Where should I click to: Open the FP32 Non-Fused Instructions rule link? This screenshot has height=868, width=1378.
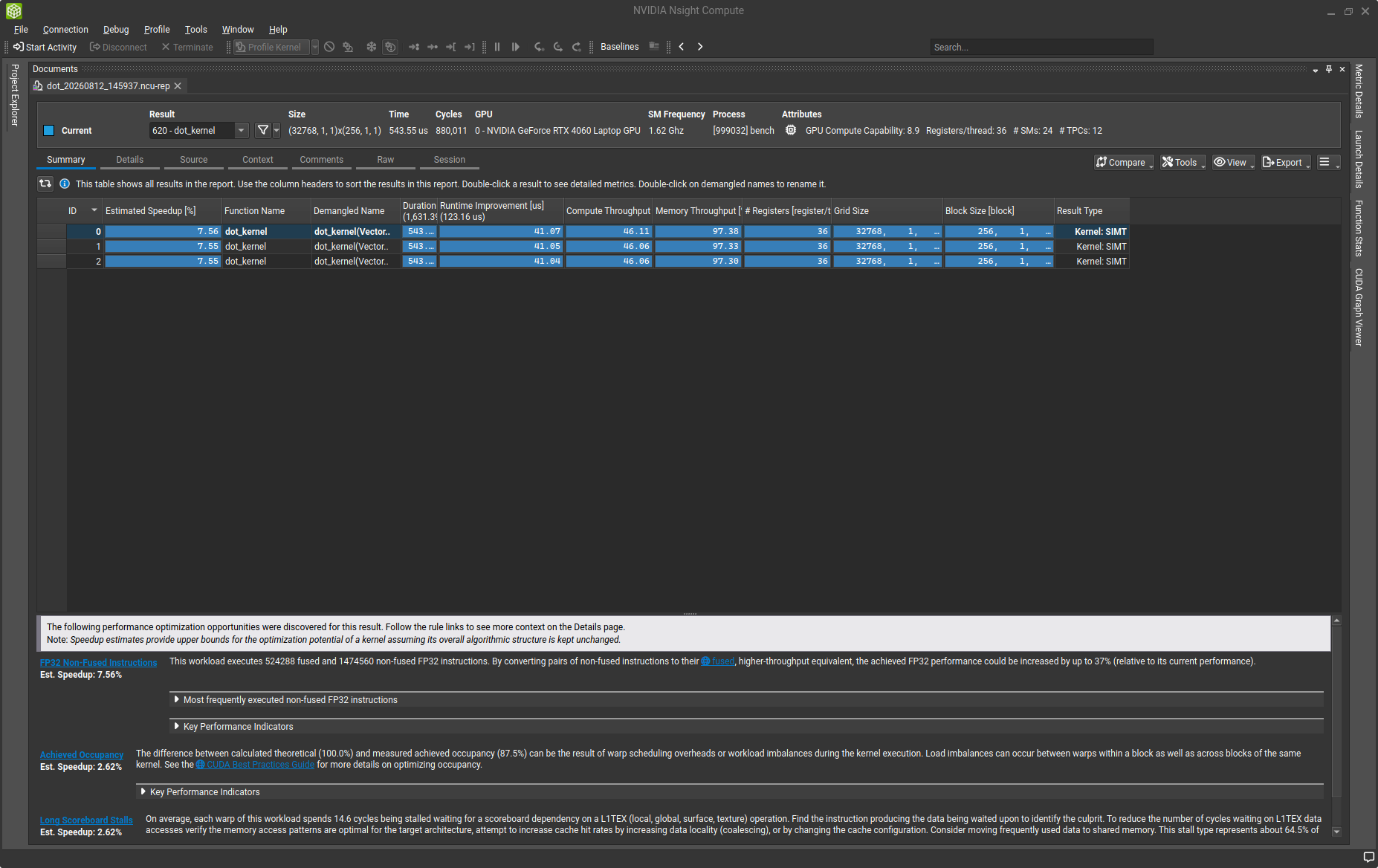[x=99, y=662]
